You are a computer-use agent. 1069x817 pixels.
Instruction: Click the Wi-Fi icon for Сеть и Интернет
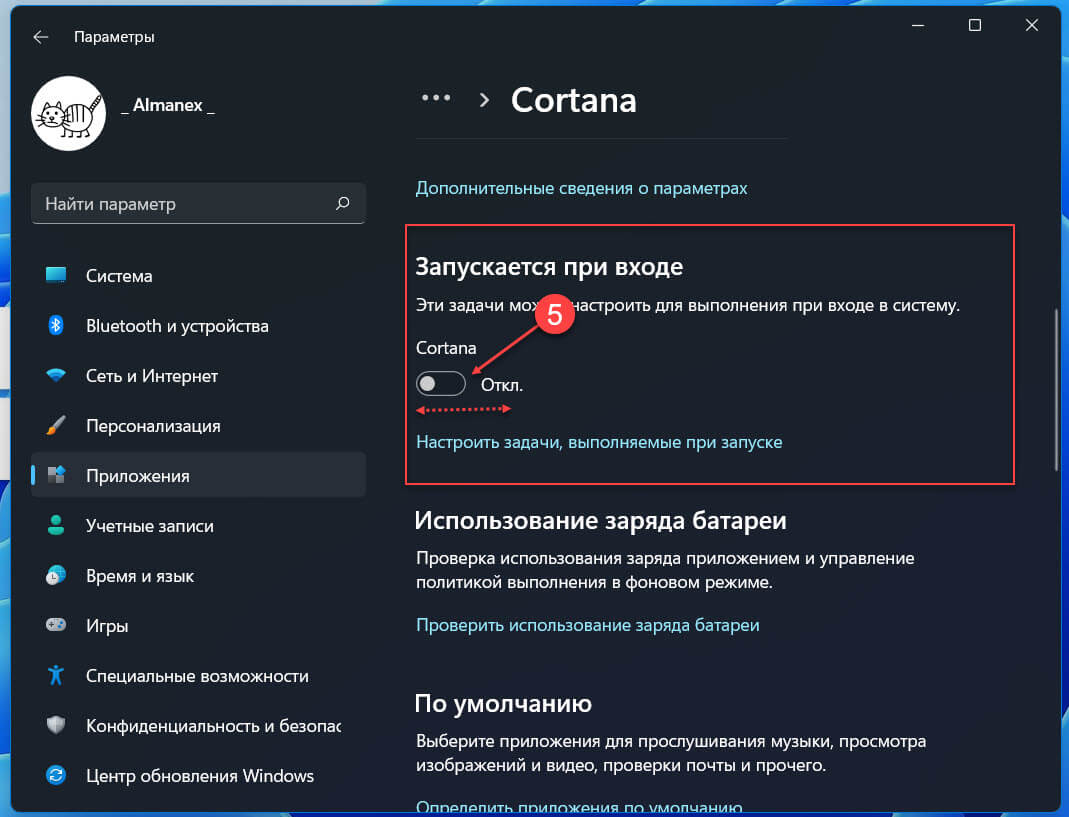pyautogui.click(x=56, y=375)
